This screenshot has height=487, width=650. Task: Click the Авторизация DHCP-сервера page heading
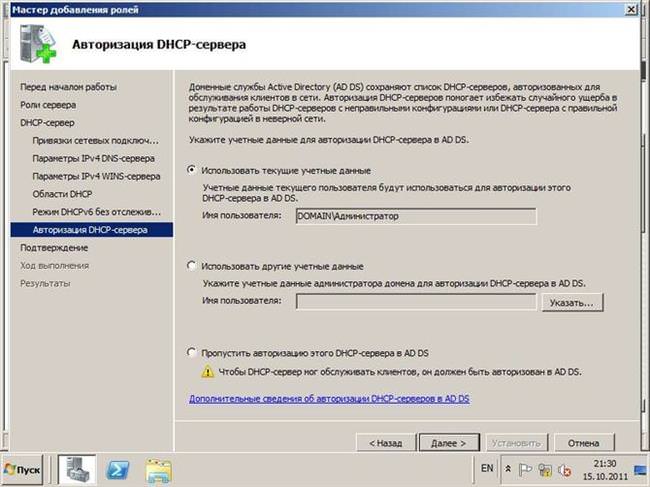[159, 44]
